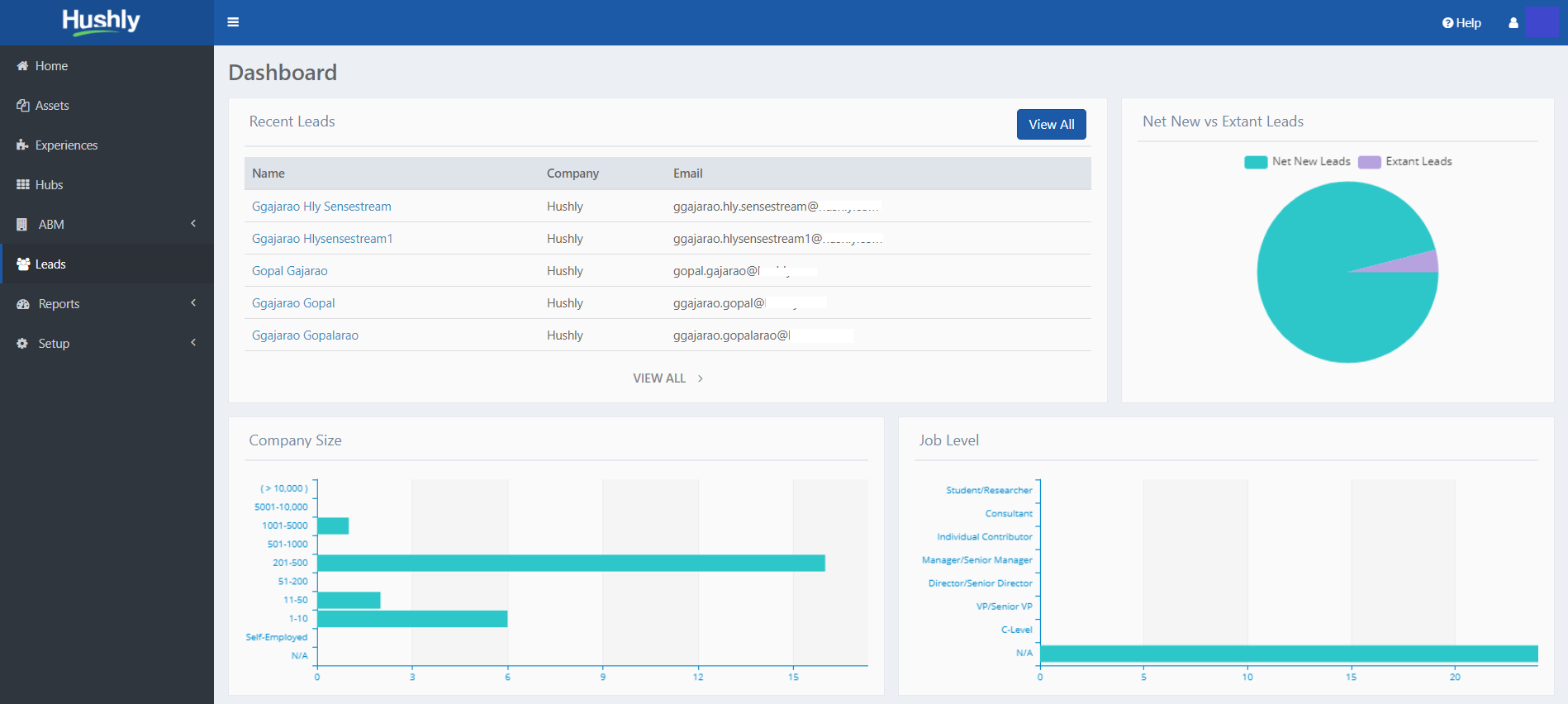The height and width of the screenshot is (704, 1568).
Task: Click the 1-10 company size bar
Action: click(412, 619)
